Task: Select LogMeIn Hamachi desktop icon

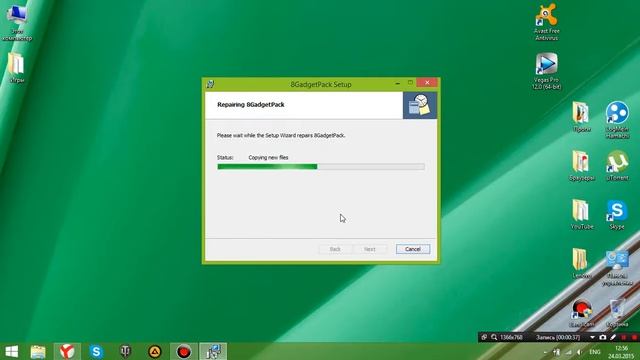Action: pos(617,120)
